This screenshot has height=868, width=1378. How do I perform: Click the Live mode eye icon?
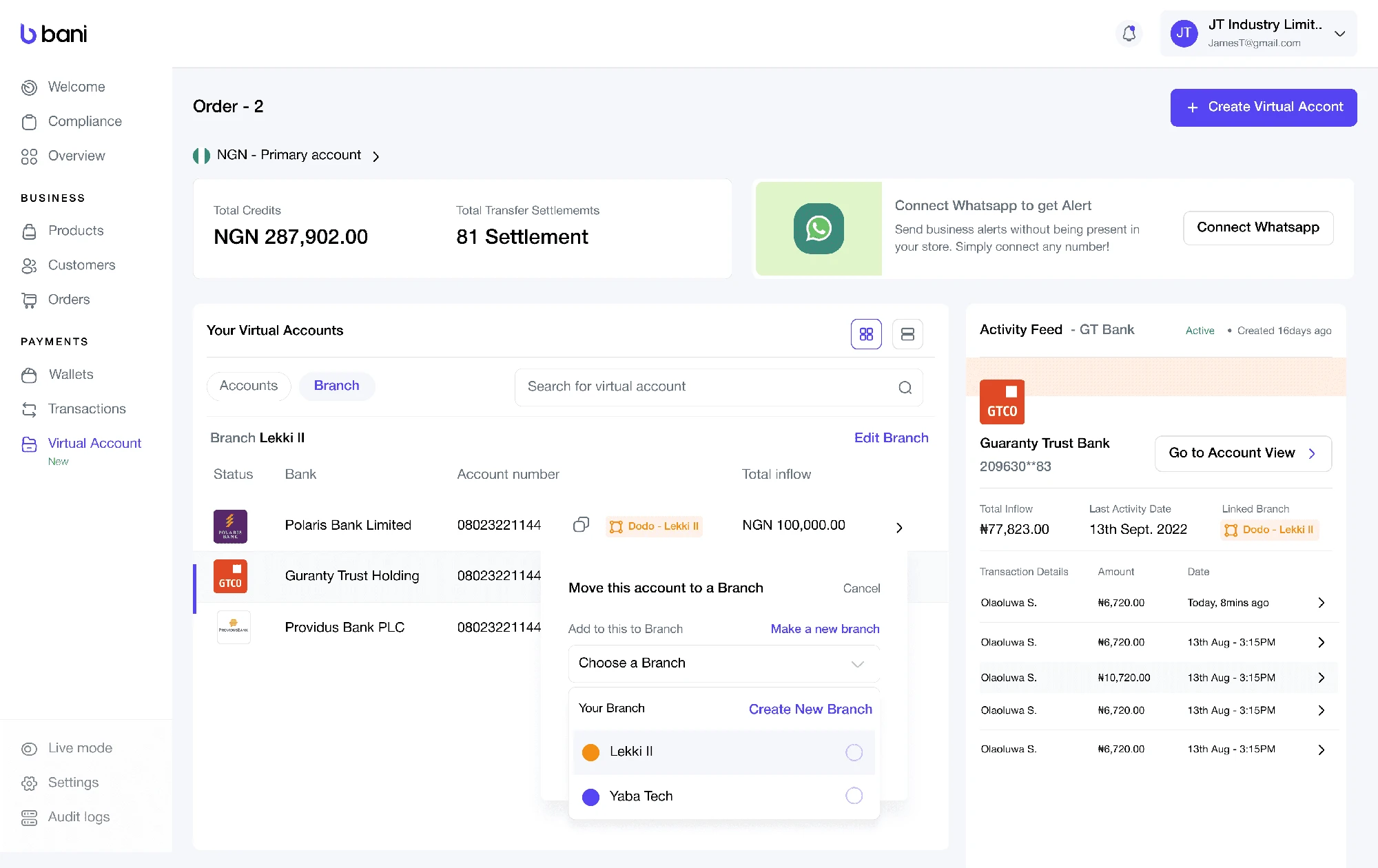pyautogui.click(x=29, y=748)
